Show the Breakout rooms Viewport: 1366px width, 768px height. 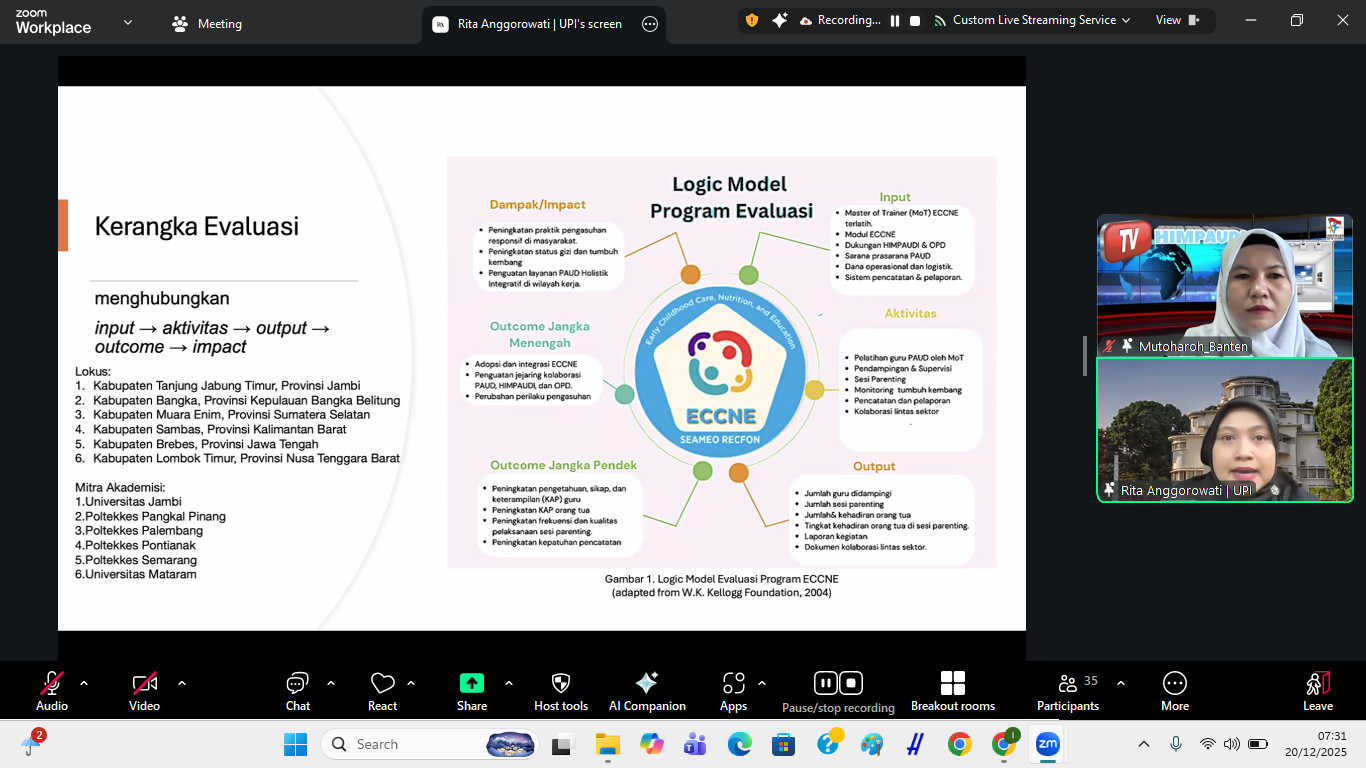(x=952, y=691)
